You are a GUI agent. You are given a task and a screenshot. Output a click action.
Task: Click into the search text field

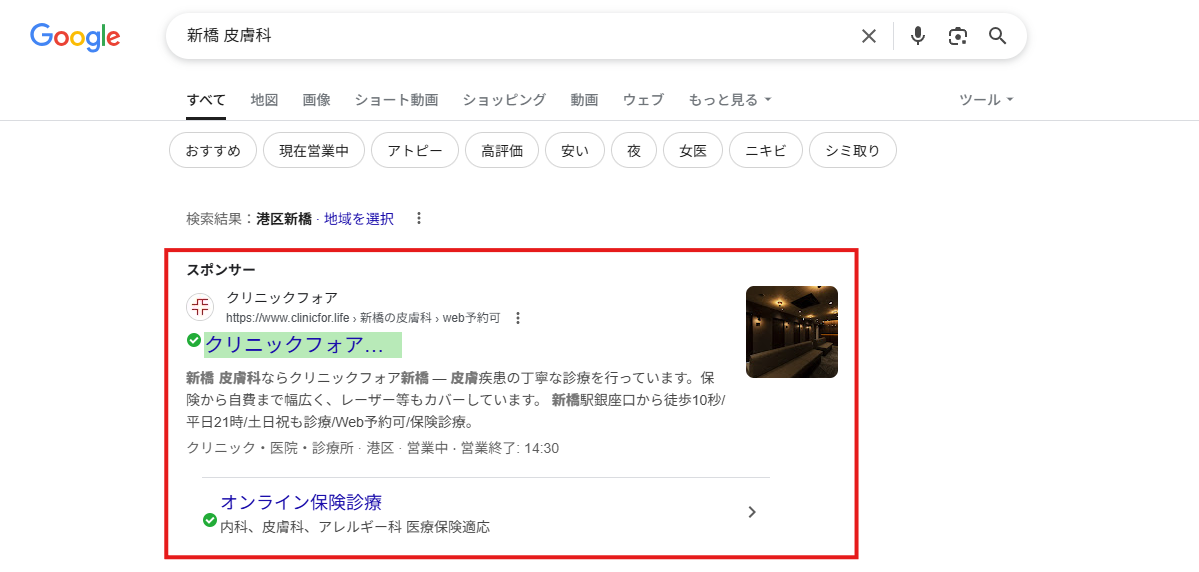[500, 36]
